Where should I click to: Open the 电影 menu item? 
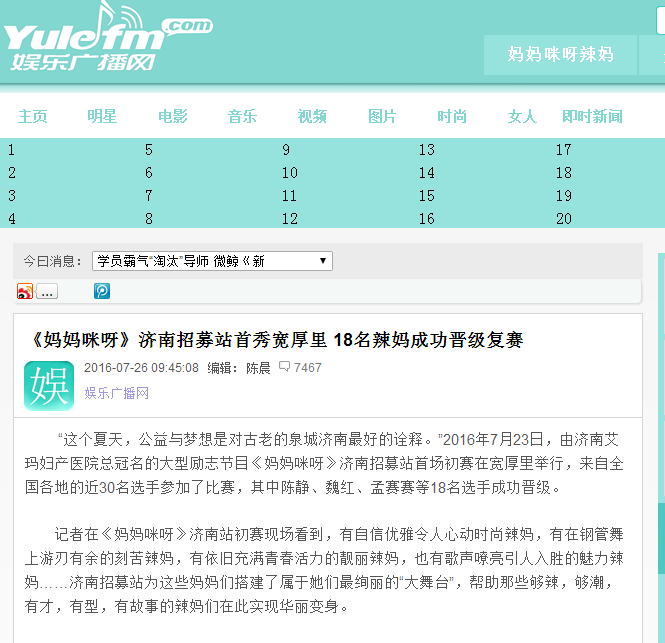(x=172, y=116)
